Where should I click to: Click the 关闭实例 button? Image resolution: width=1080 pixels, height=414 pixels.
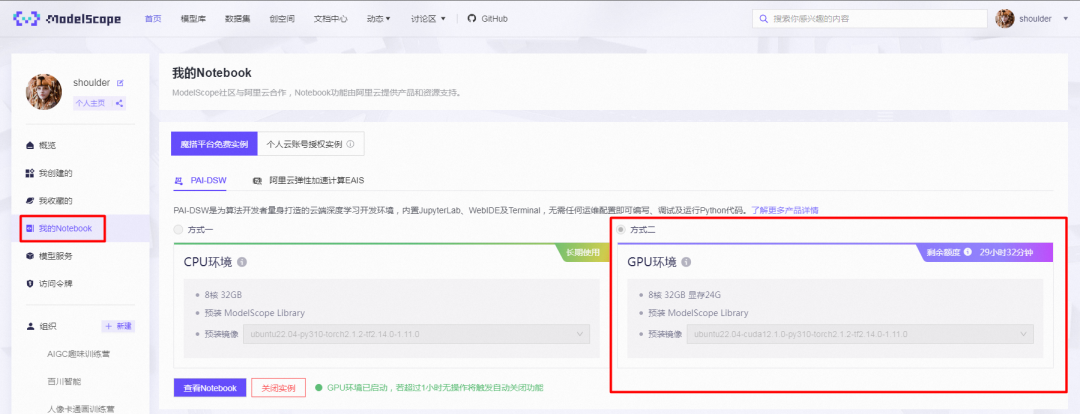coord(278,388)
